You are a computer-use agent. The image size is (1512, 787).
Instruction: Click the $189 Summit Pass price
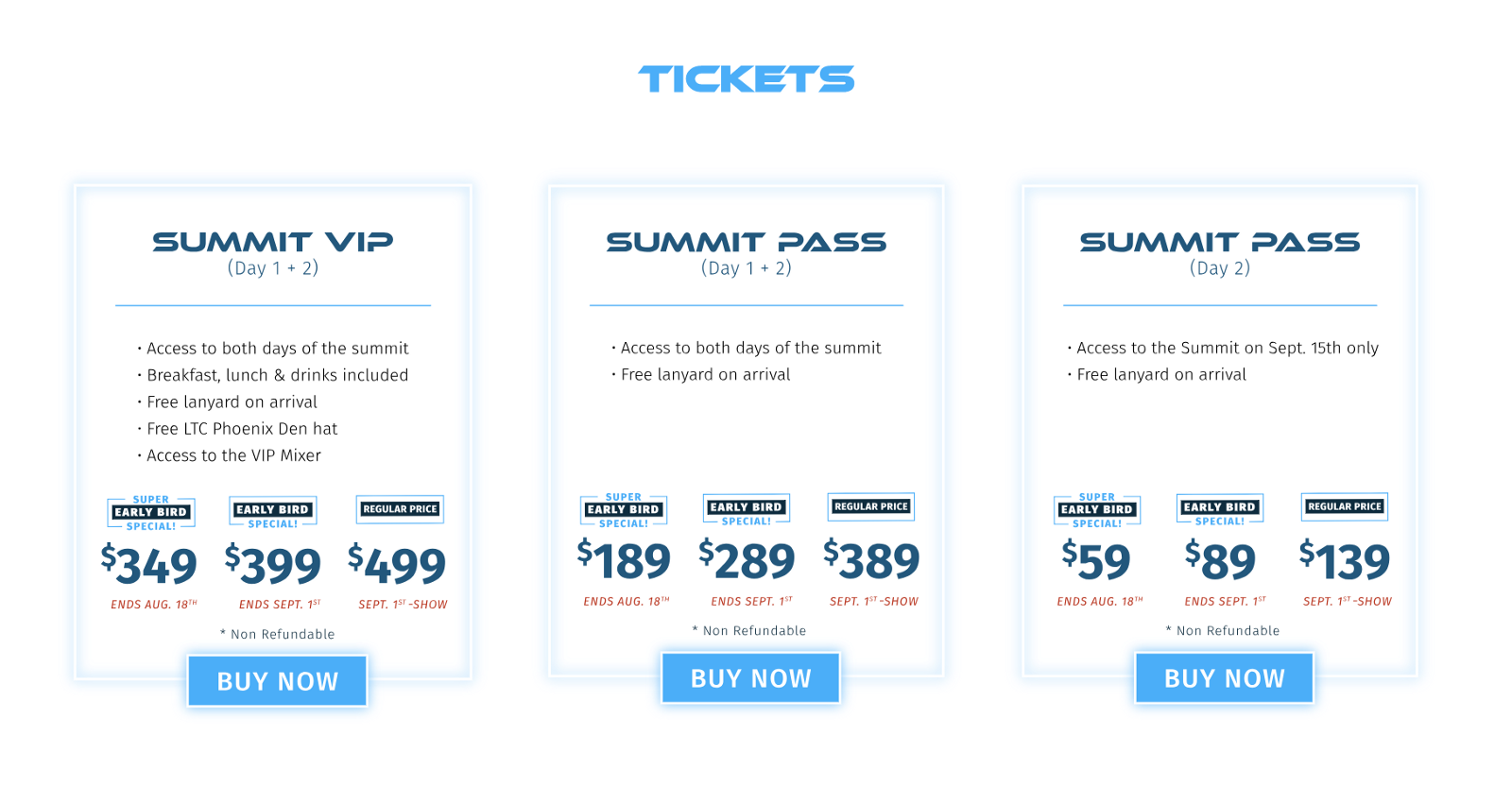625,561
